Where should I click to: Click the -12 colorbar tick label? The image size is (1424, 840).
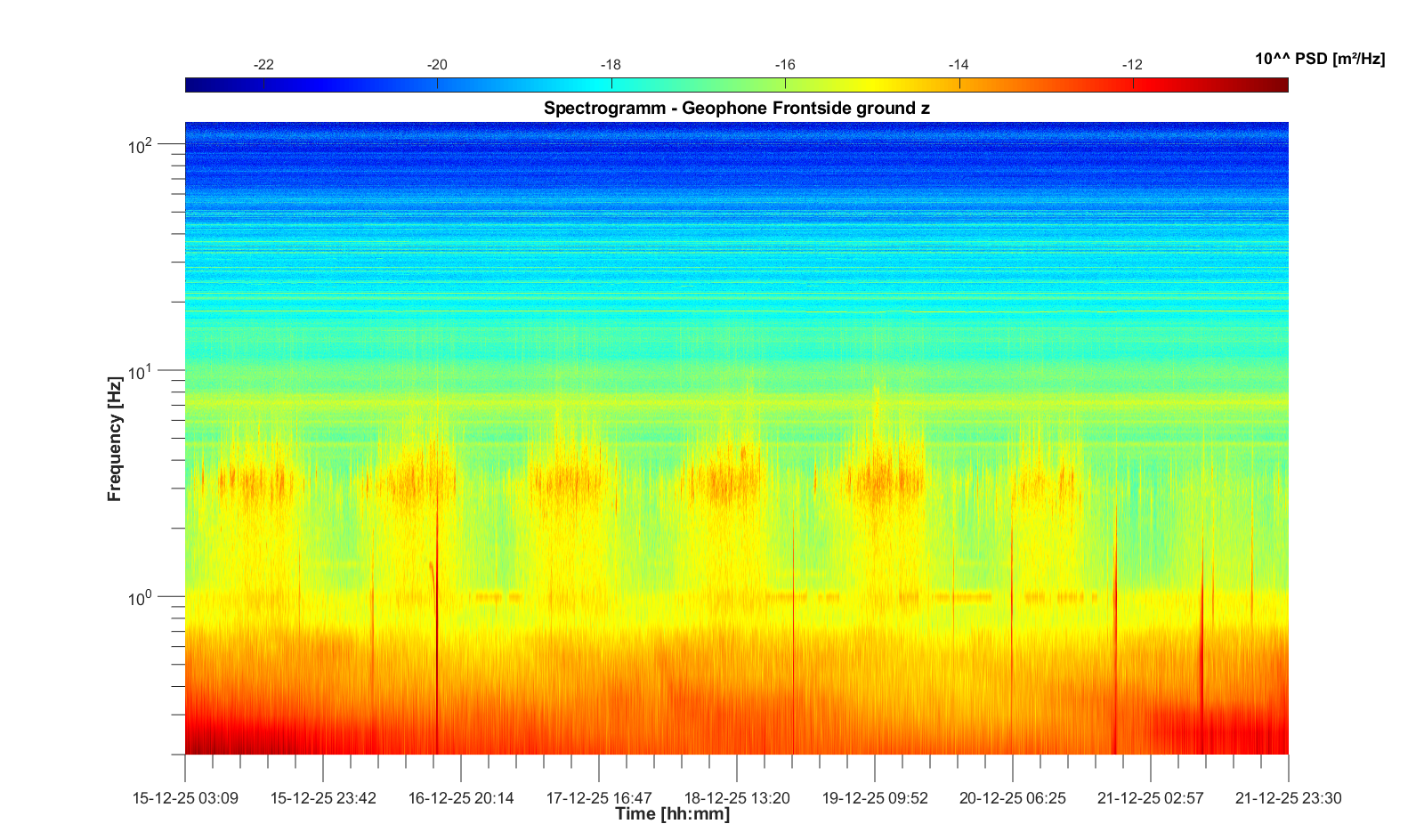pos(1132,65)
